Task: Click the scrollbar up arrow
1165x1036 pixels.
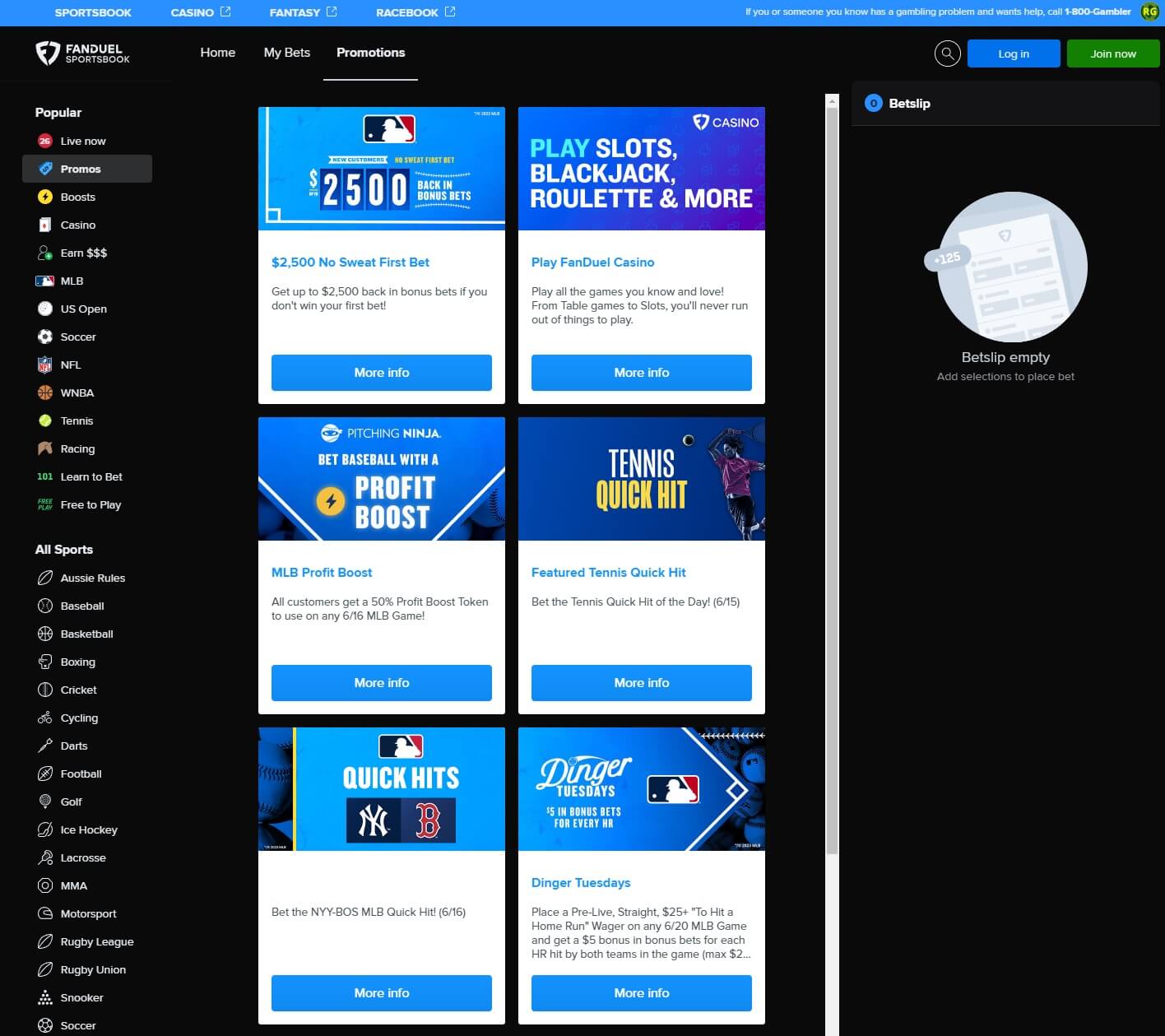Action: tap(832, 100)
